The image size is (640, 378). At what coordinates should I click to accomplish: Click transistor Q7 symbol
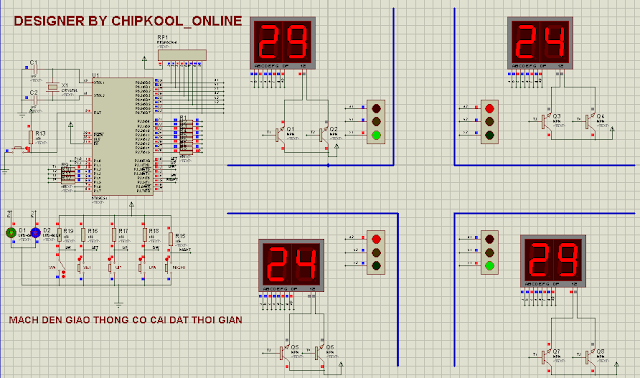(x=545, y=357)
